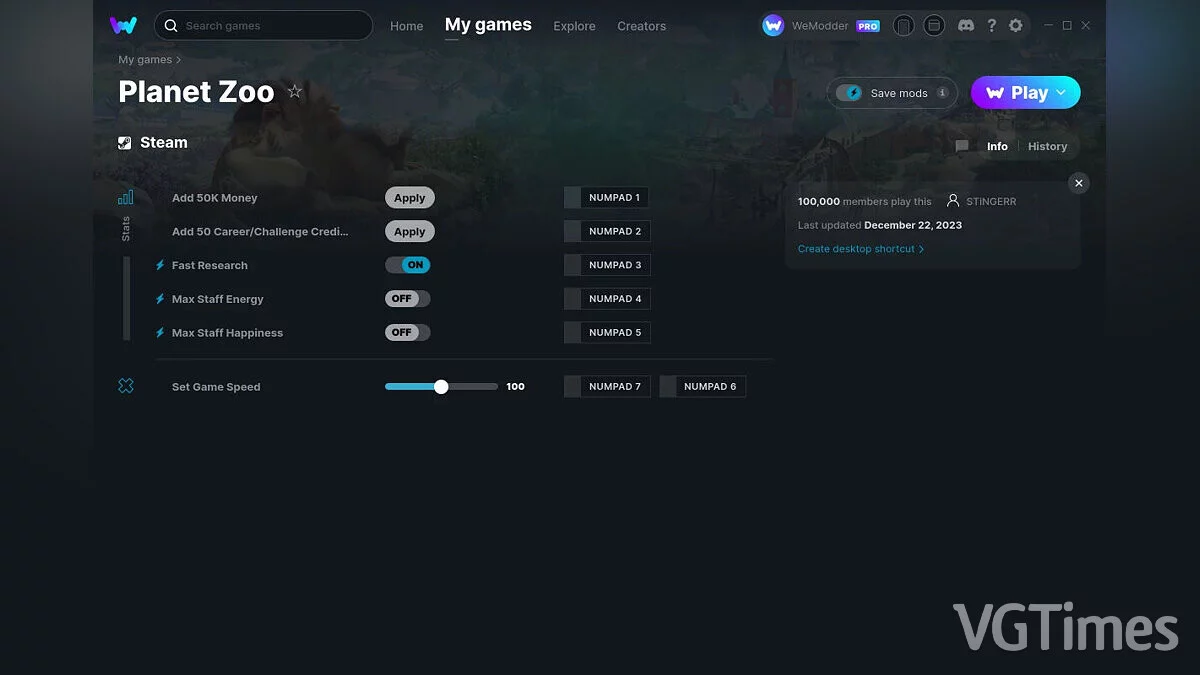Screen dimensions: 1200x675
Task: Apply Add 50 Career/Challenge Credits cheat
Action: click(410, 232)
